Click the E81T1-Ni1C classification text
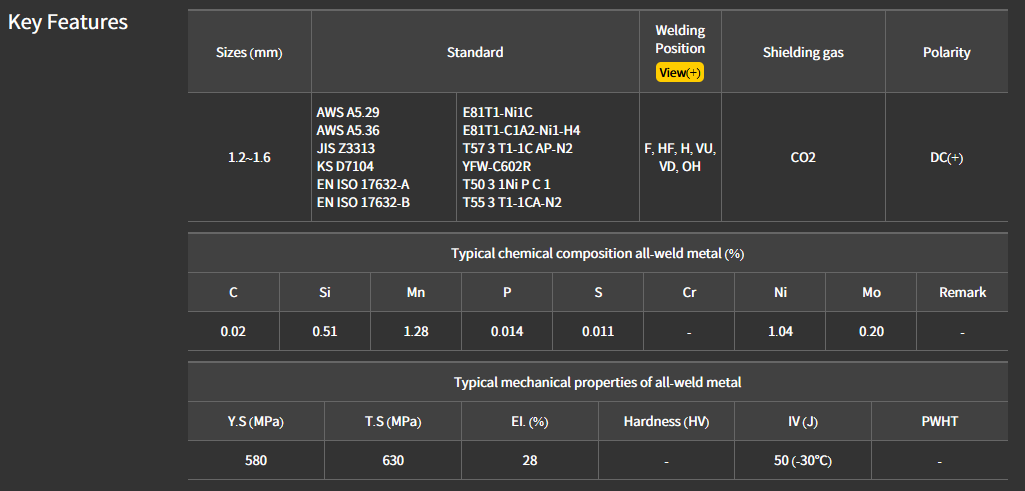 [497, 112]
